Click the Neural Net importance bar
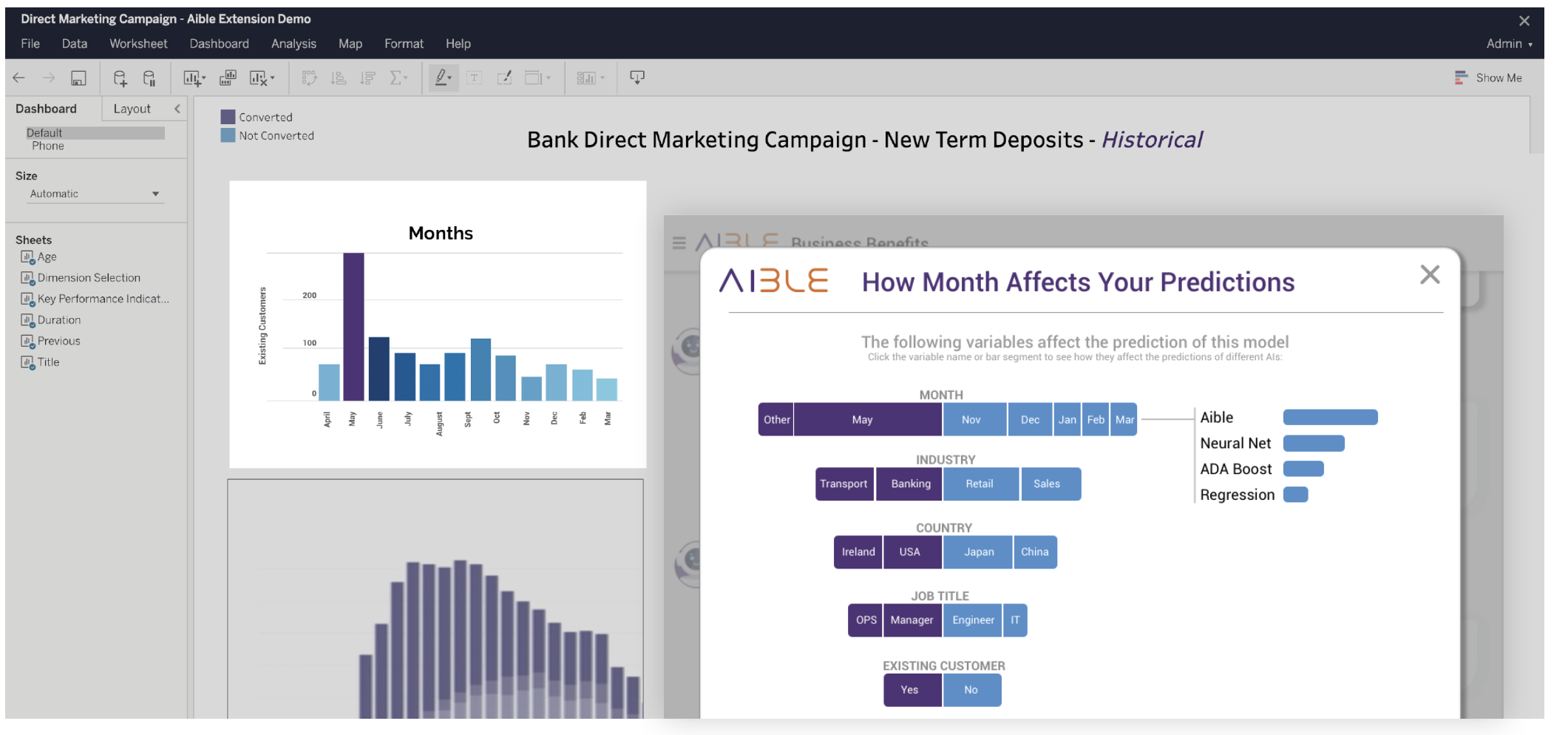1568x735 pixels. pos(1314,443)
